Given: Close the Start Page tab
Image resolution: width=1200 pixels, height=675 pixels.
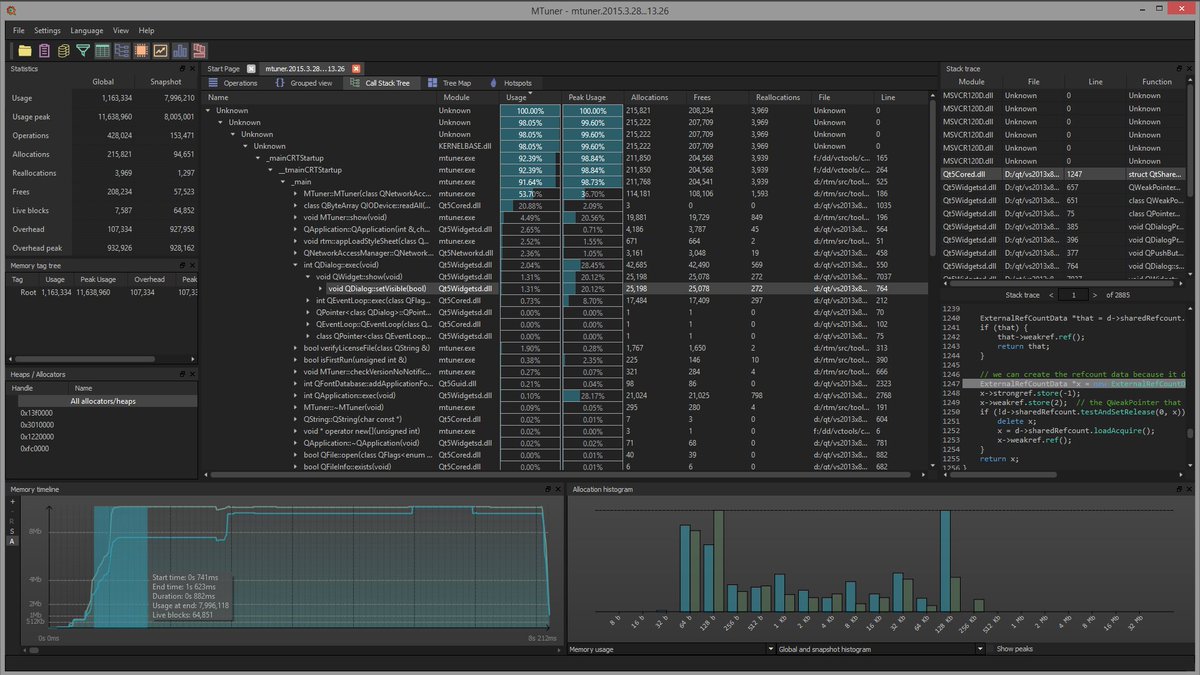Looking at the screenshot, I should pos(251,68).
